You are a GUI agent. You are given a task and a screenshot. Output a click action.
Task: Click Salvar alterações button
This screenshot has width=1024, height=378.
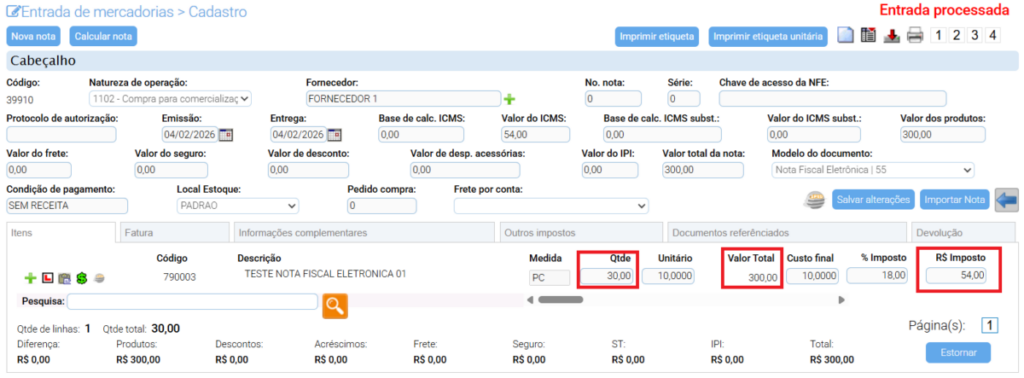pyautogui.click(x=873, y=200)
